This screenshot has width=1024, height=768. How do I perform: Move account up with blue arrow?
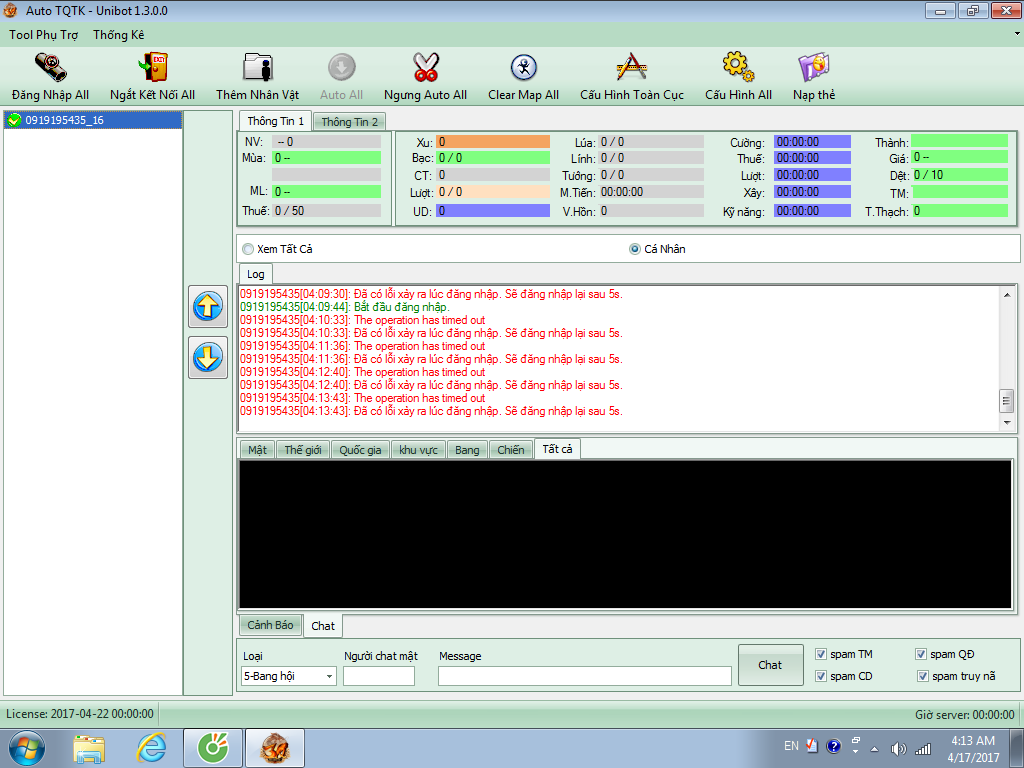click(208, 306)
